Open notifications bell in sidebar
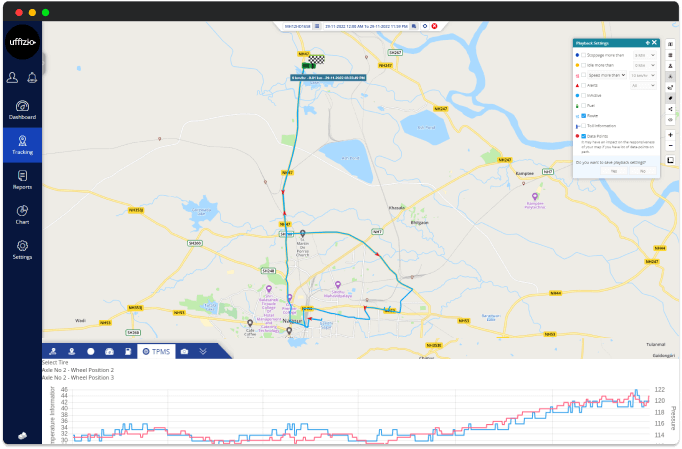Image resolution: width=682 pixels, height=449 pixels. (x=32, y=78)
